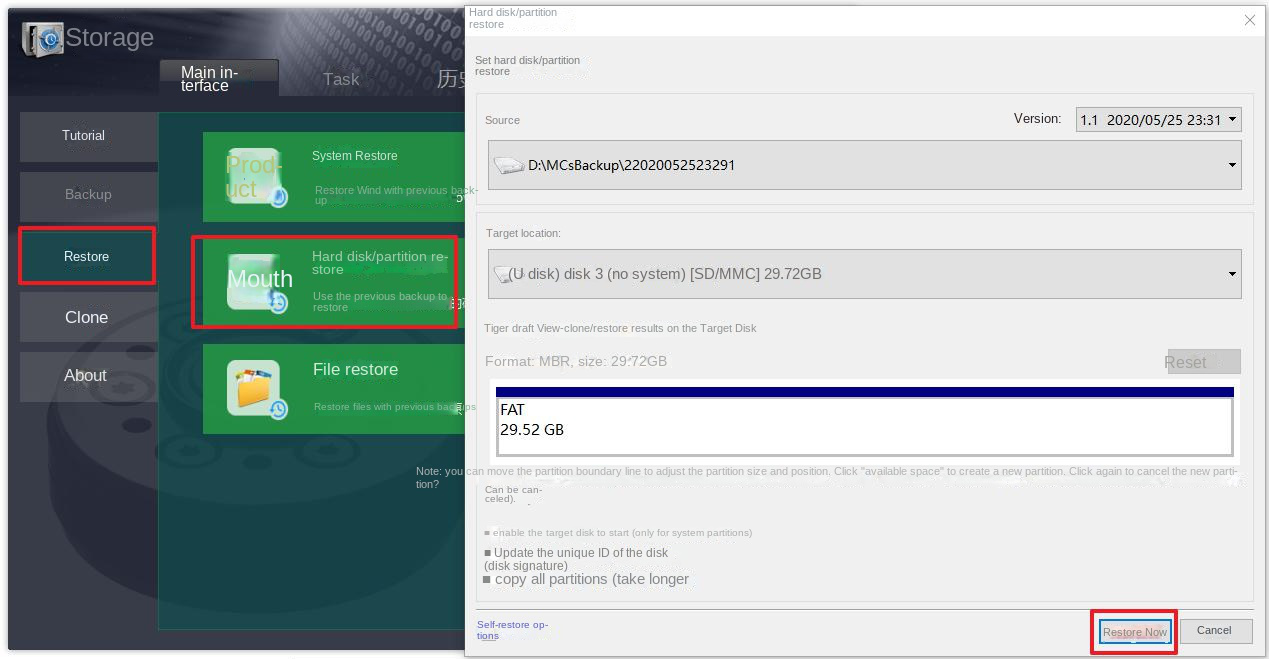The height and width of the screenshot is (659, 1269).
Task: Click the System Restore icon
Action: (253, 176)
